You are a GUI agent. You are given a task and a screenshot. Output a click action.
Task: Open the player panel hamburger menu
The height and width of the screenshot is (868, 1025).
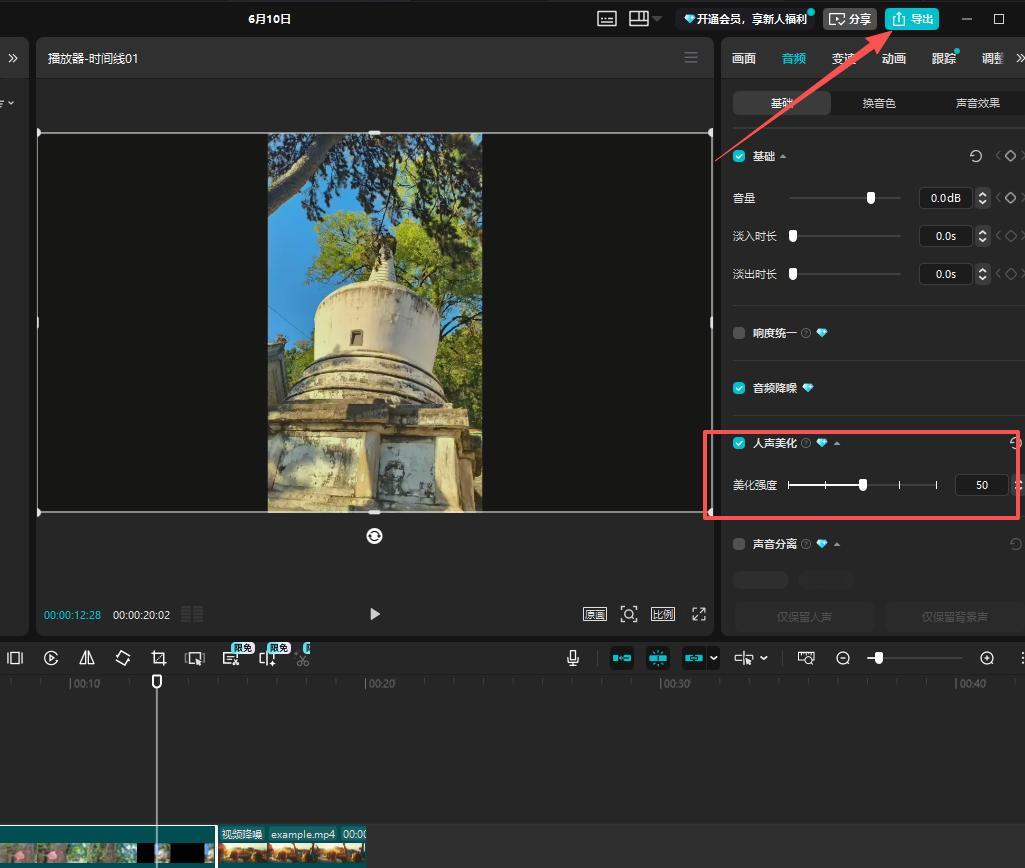coord(691,58)
